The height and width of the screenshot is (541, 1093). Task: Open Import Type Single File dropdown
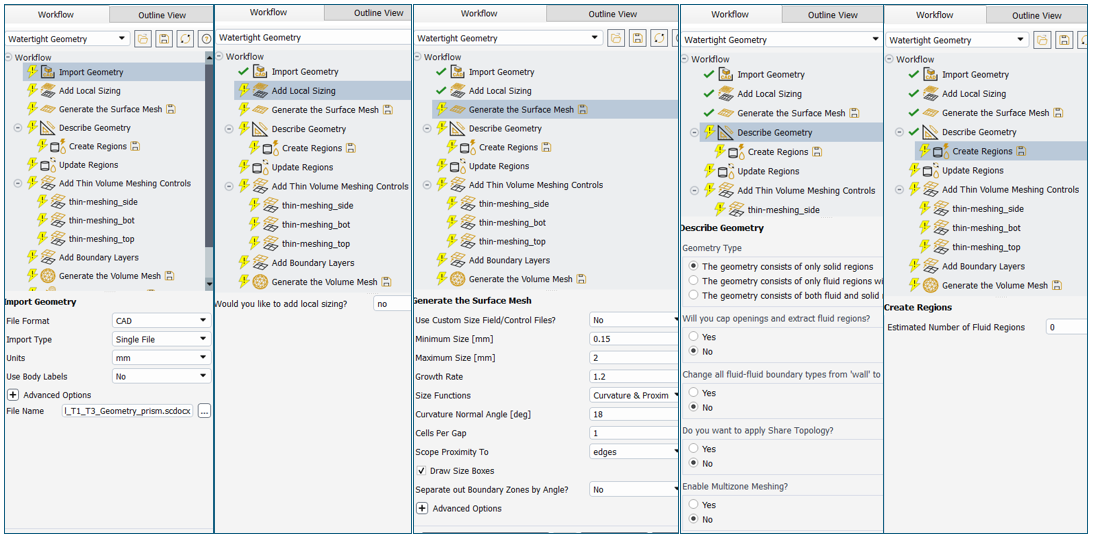161,340
